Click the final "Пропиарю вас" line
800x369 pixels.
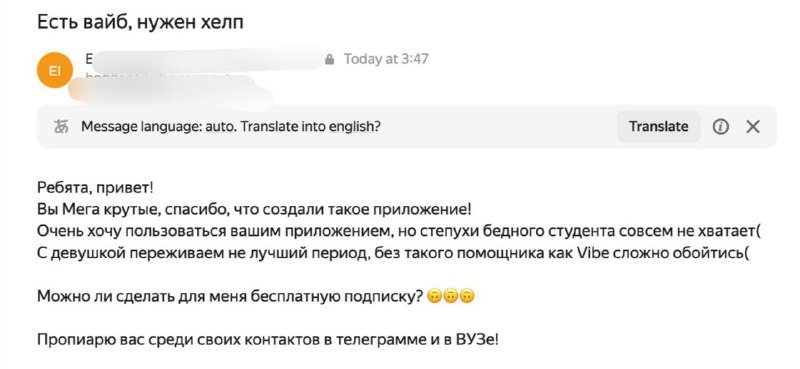click(268, 339)
